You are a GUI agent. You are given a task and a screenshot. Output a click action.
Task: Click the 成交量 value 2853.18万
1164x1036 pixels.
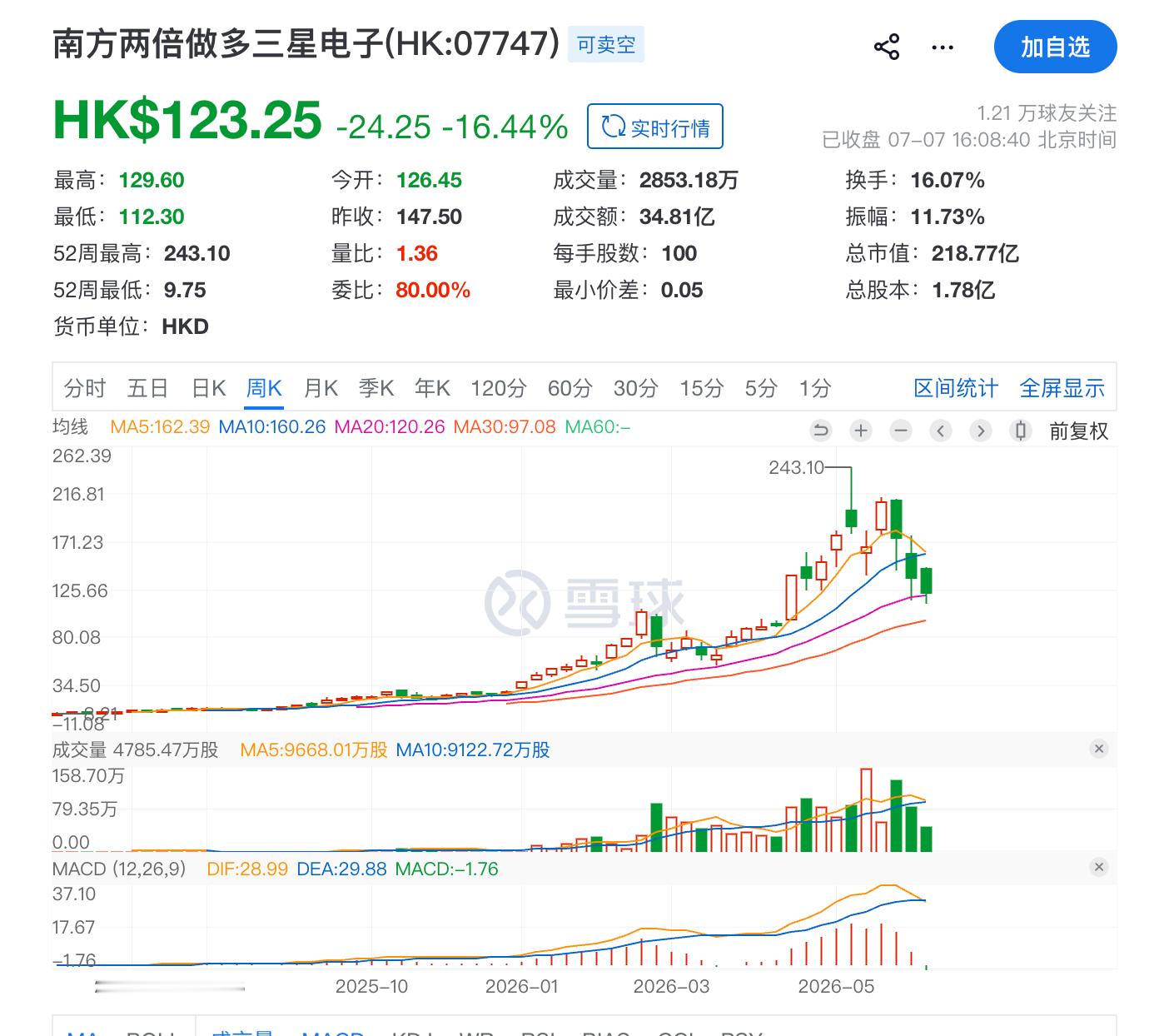pyautogui.click(x=689, y=180)
